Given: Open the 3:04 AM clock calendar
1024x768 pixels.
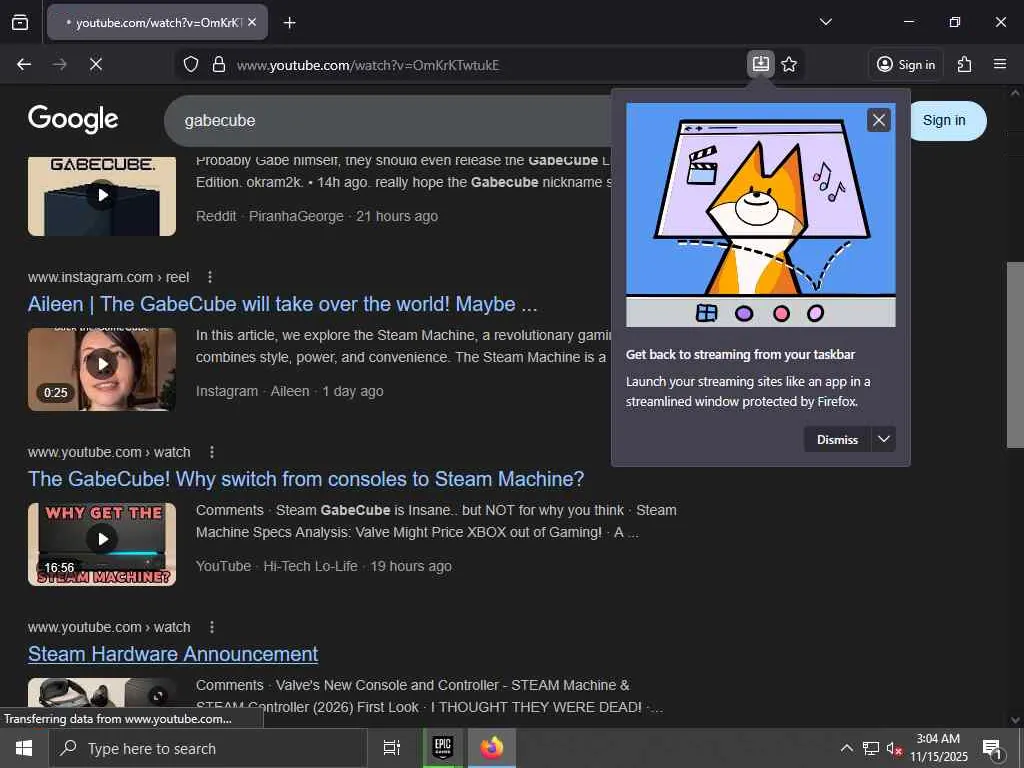Looking at the screenshot, I should (938, 748).
